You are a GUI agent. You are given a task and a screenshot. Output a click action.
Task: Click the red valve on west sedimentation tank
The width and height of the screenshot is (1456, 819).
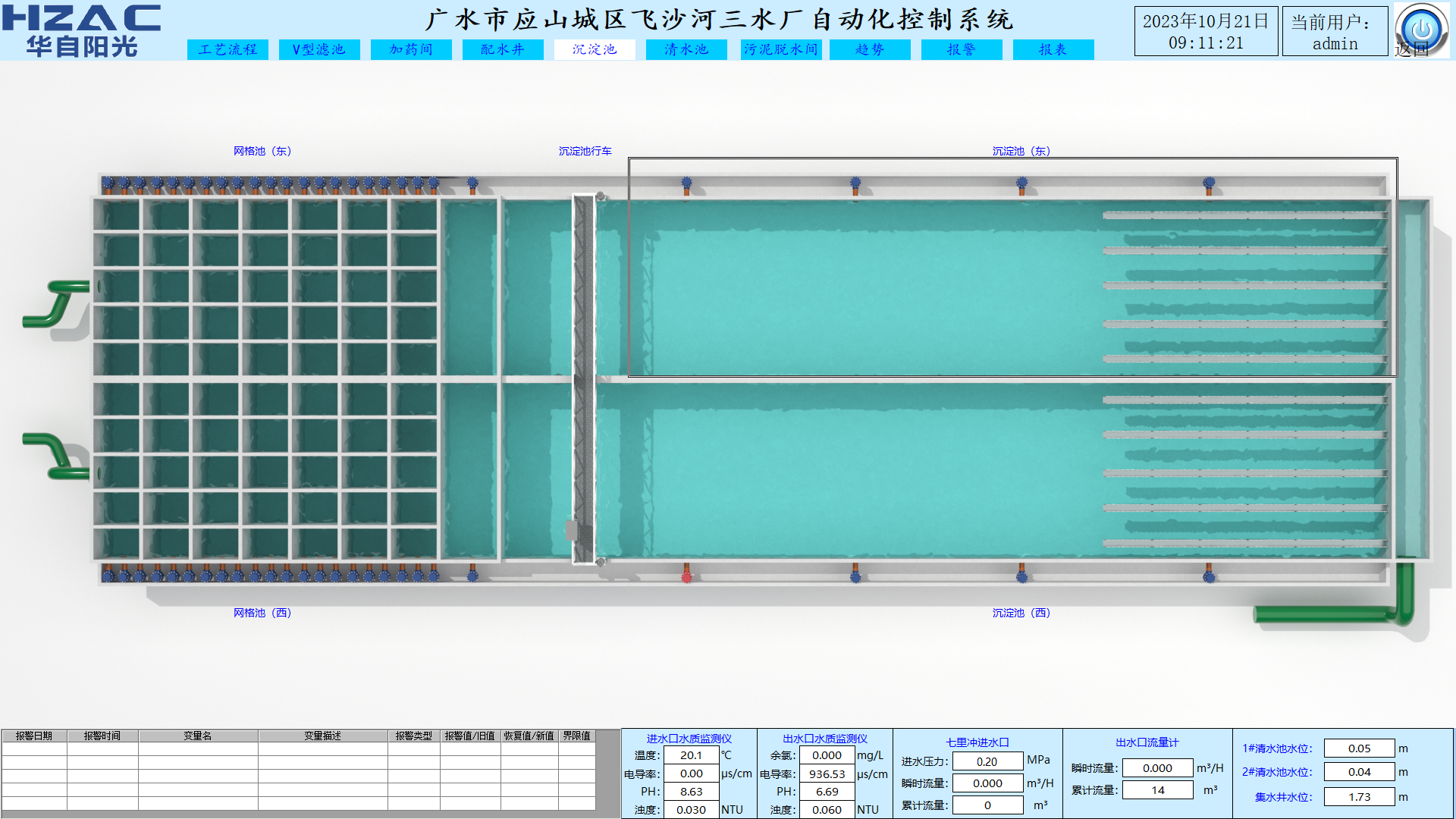pyautogui.click(x=686, y=576)
